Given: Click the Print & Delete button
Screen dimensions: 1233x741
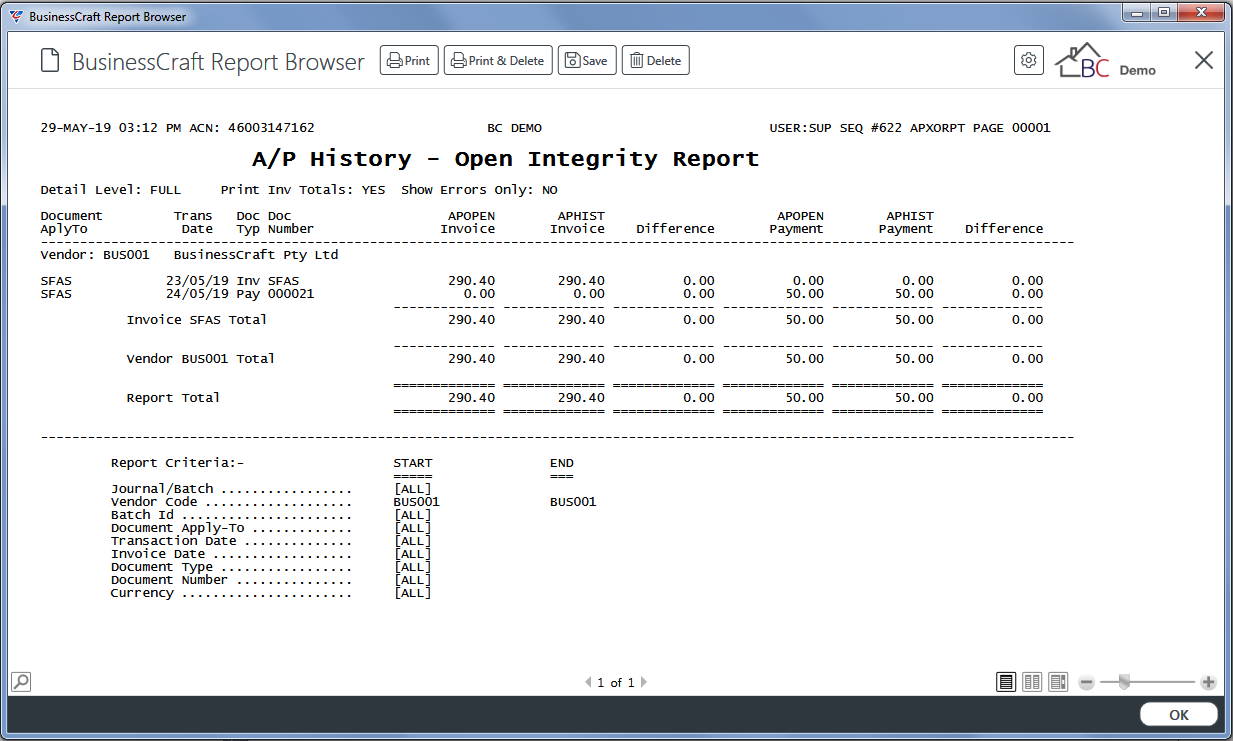Looking at the screenshot, I should tap(498, 61).
